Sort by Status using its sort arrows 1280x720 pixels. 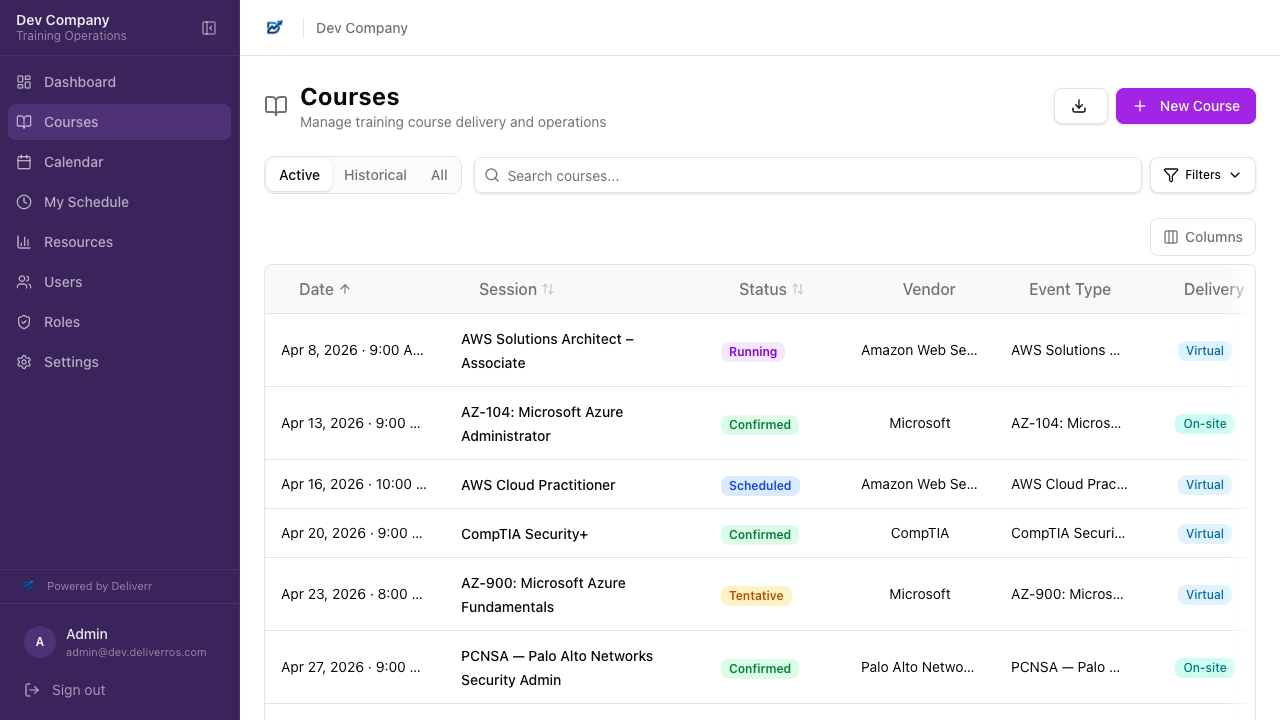click(x=798, y=289)
